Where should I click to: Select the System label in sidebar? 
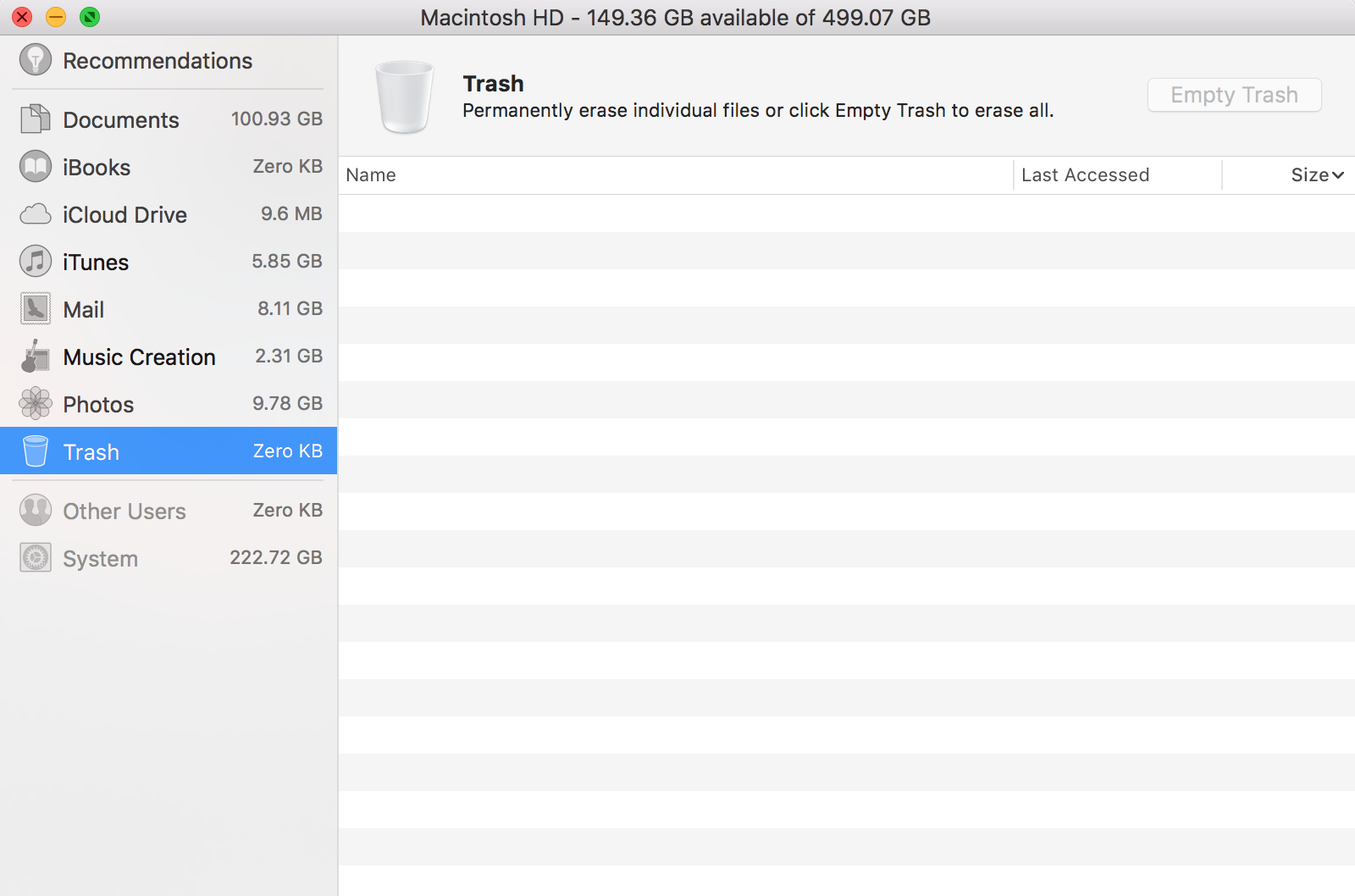pyautogui.click(x=101, y=559)
